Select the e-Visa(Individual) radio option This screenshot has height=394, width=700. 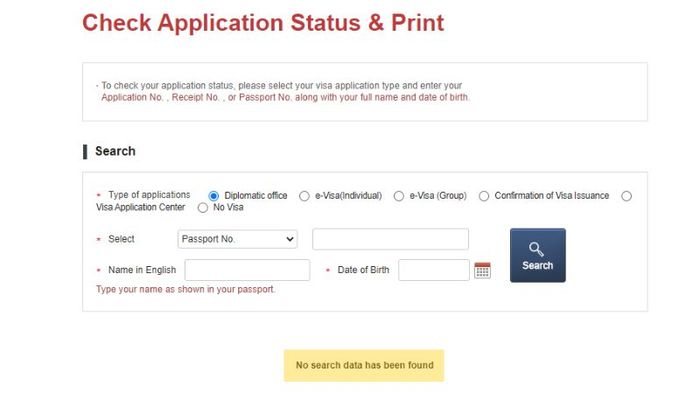[x=304, y=196]
